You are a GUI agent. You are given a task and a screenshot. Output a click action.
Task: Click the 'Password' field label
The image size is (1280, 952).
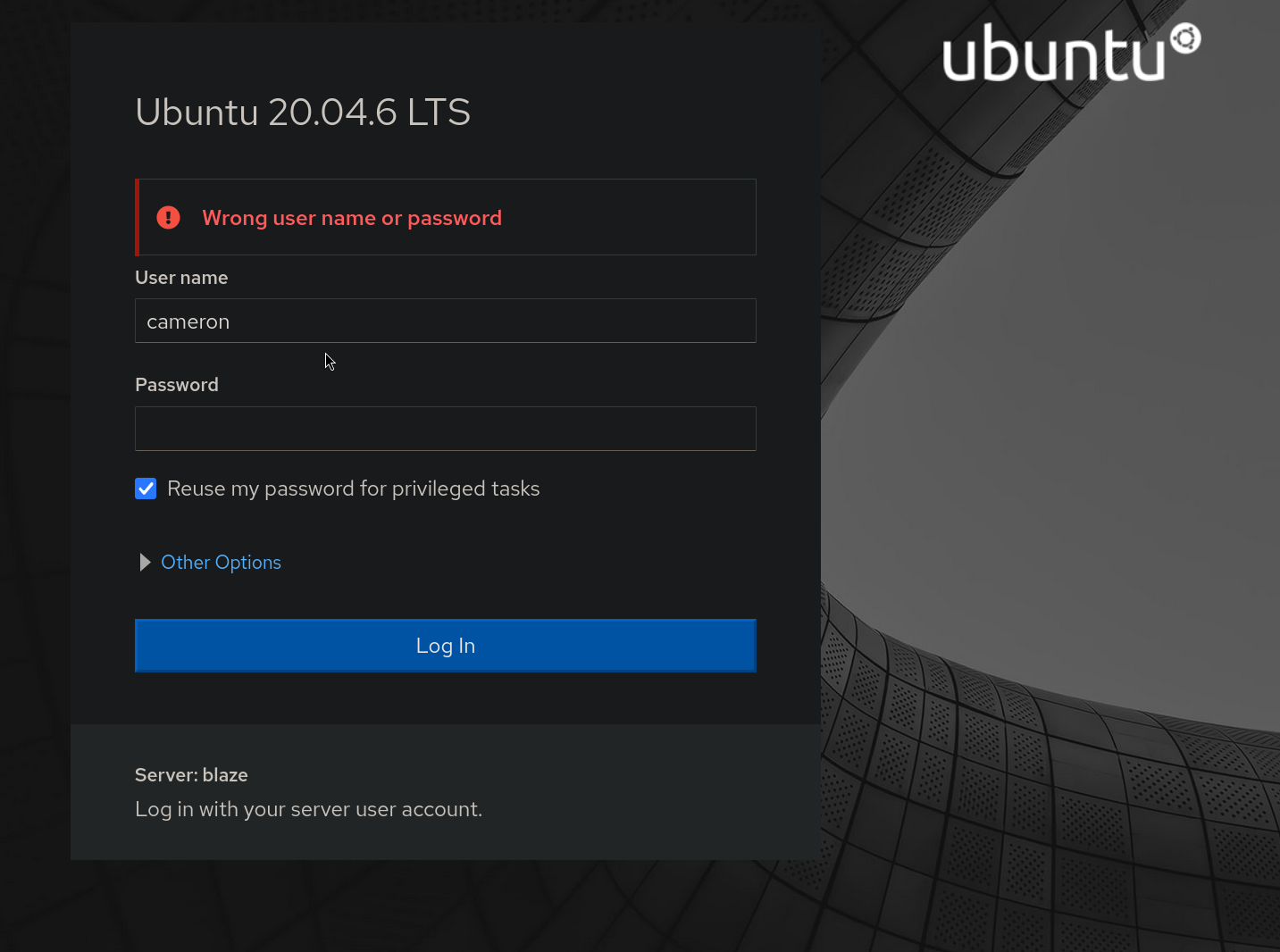177,385
